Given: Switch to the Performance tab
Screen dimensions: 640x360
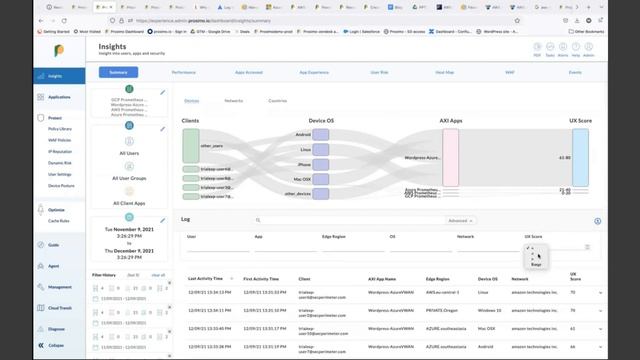Looking at the screenshot, I should point(184,72).
